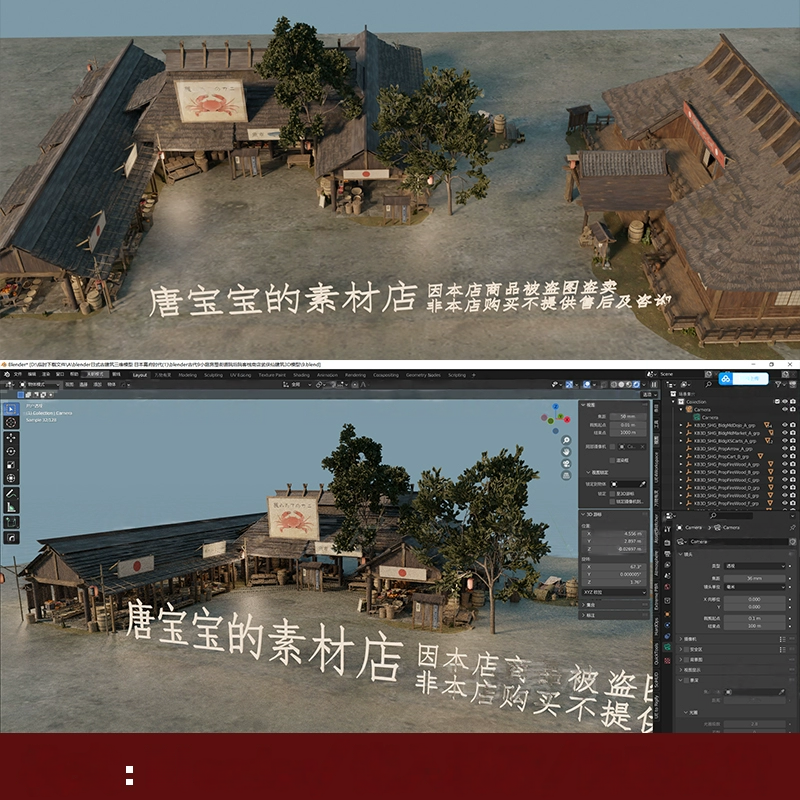
Task: Click the filter funnel icon in the Outliner
Action: [x=778, y=384]
